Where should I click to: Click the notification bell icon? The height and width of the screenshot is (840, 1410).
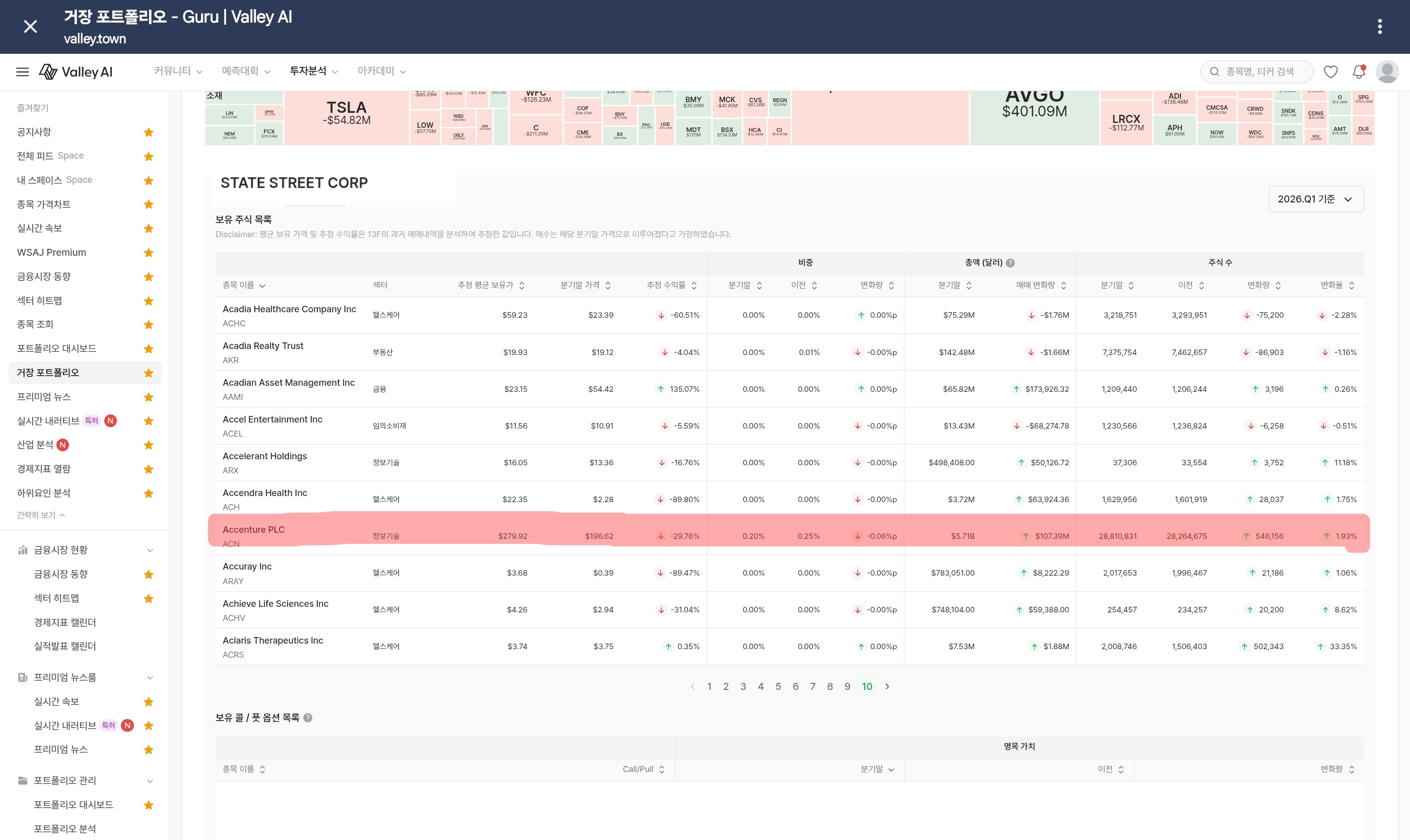(x=1359, y=72)
